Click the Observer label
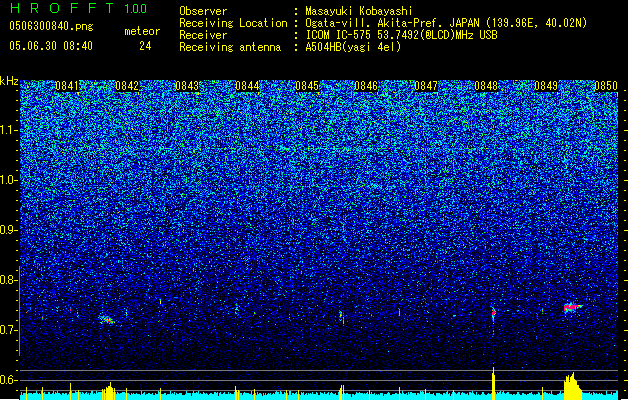The width and height of the screenshot is (629, 400). point(203,11)
